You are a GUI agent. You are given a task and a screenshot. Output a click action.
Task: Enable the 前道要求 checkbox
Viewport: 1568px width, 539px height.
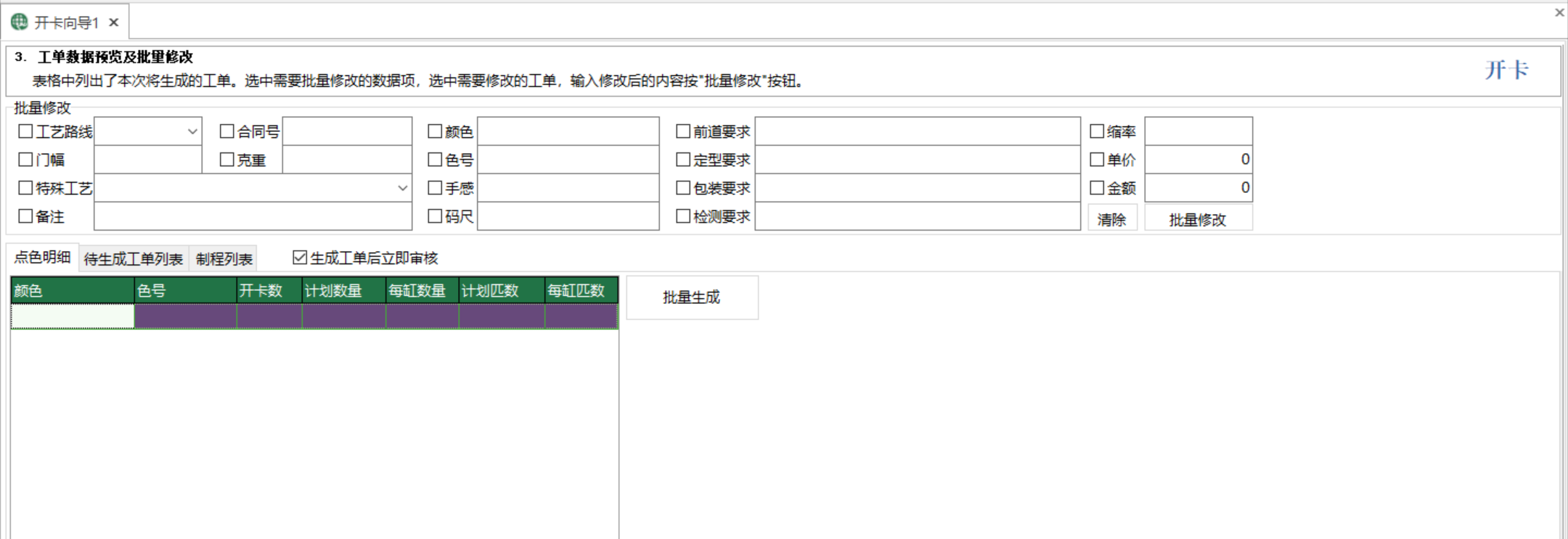tap(683, 131)
